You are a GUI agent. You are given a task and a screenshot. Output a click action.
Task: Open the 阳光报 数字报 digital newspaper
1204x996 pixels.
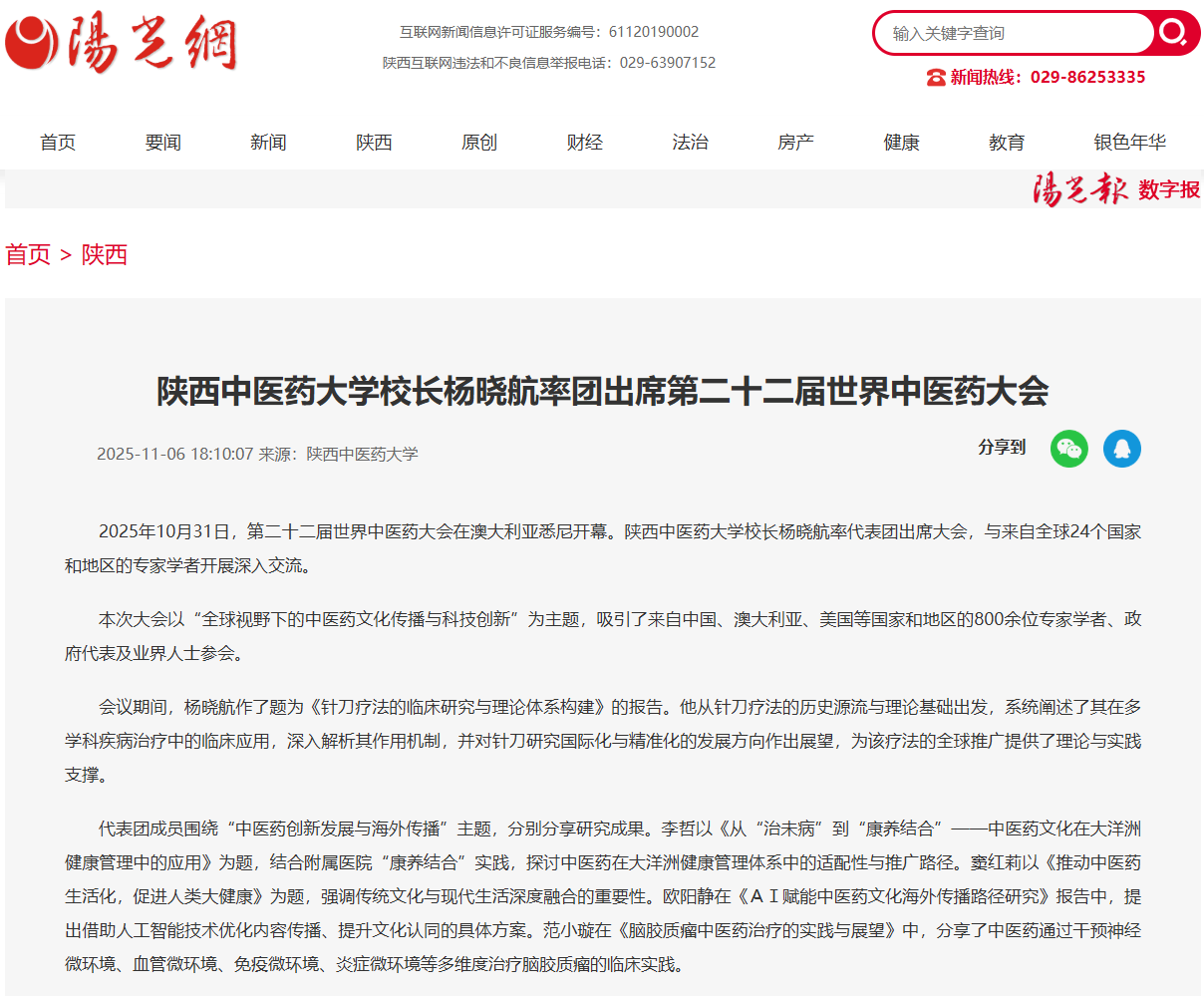point(1115,188)
